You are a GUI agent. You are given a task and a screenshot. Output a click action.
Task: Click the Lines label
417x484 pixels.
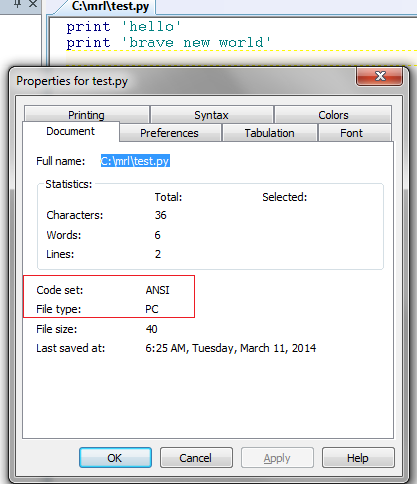tap(60, 254)
